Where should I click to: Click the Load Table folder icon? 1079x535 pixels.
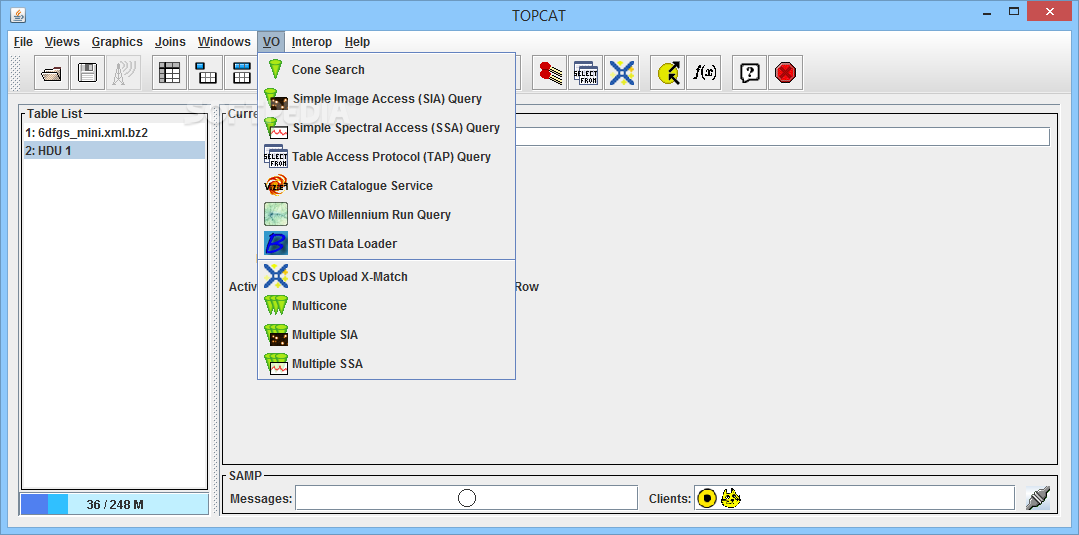[x=52, y=72]
